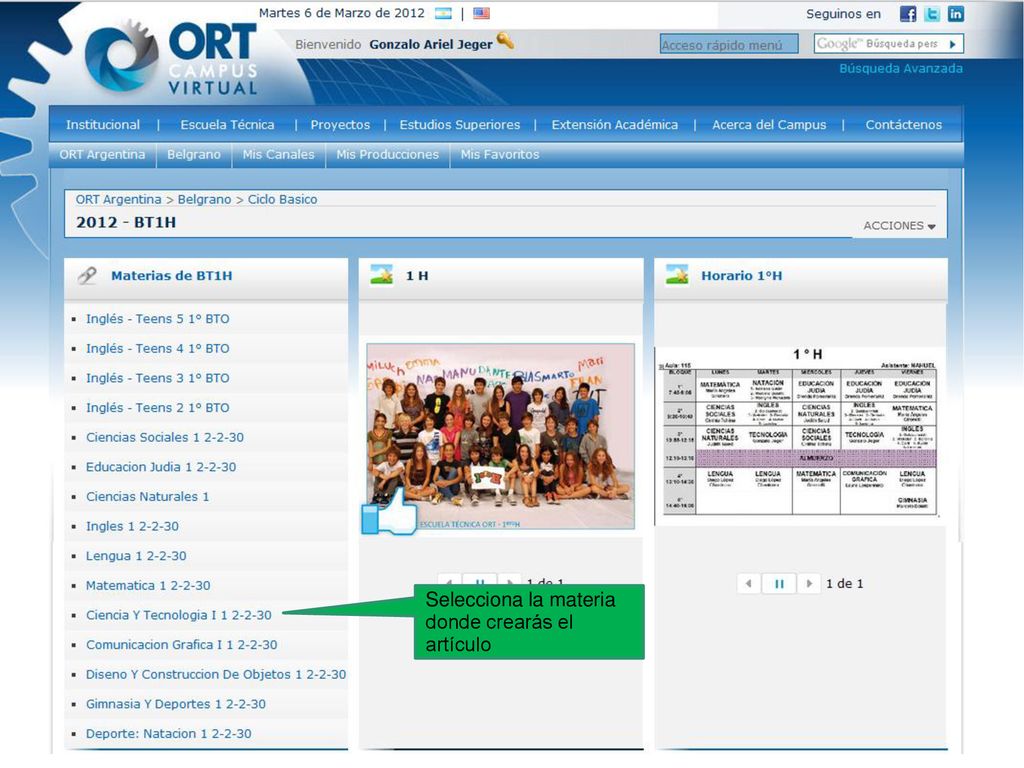
Task: Go to next slide in Horario panel
Action: [x=809, y=583]
